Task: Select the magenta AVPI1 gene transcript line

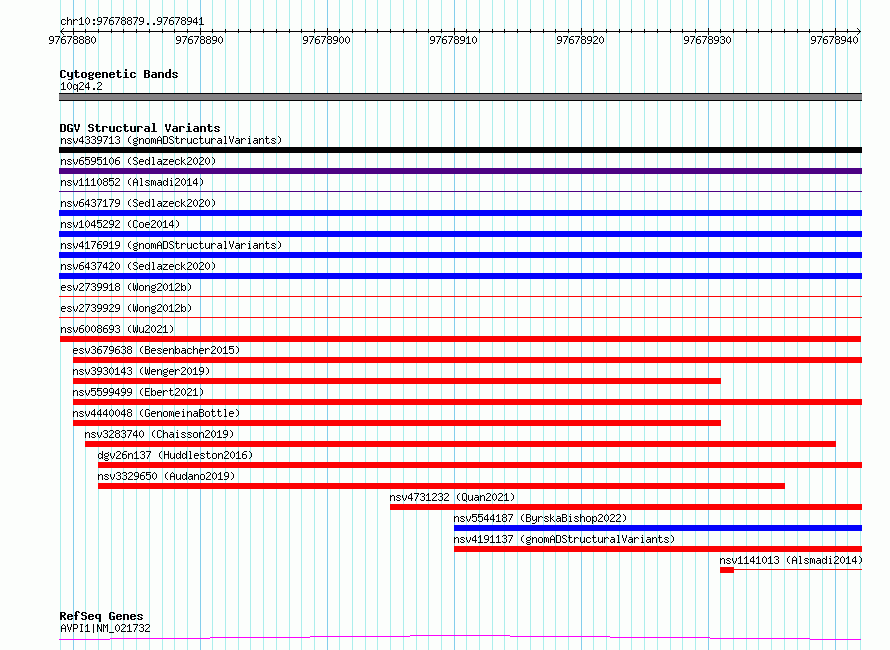Action: coord(460,638)
